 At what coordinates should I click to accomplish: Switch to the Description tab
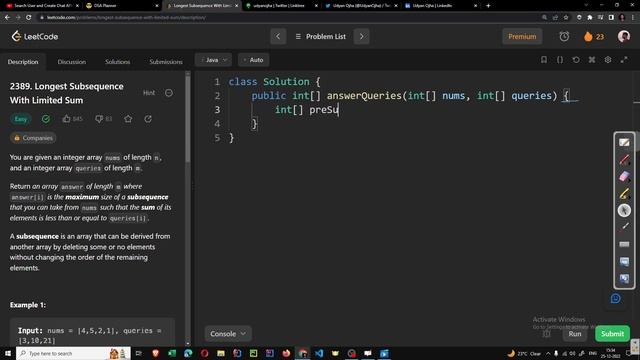coord(23,62)
